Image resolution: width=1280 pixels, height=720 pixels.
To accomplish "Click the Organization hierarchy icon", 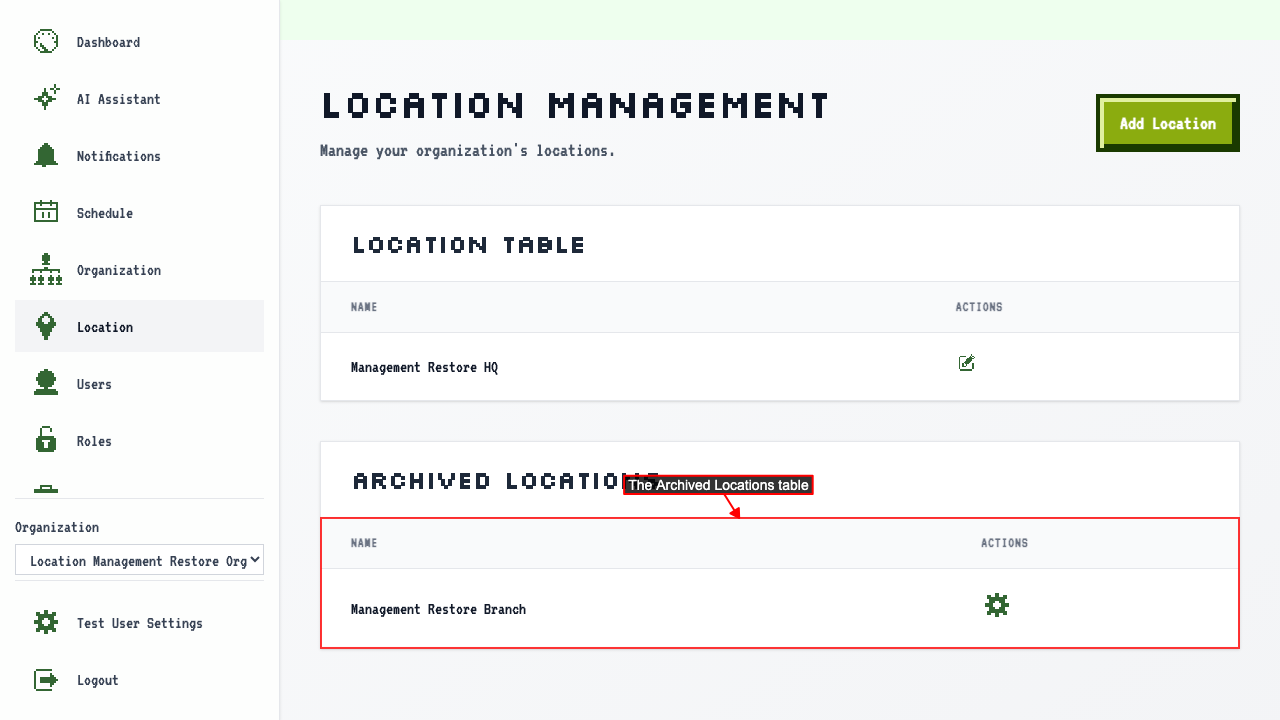I will pos(46,269).
